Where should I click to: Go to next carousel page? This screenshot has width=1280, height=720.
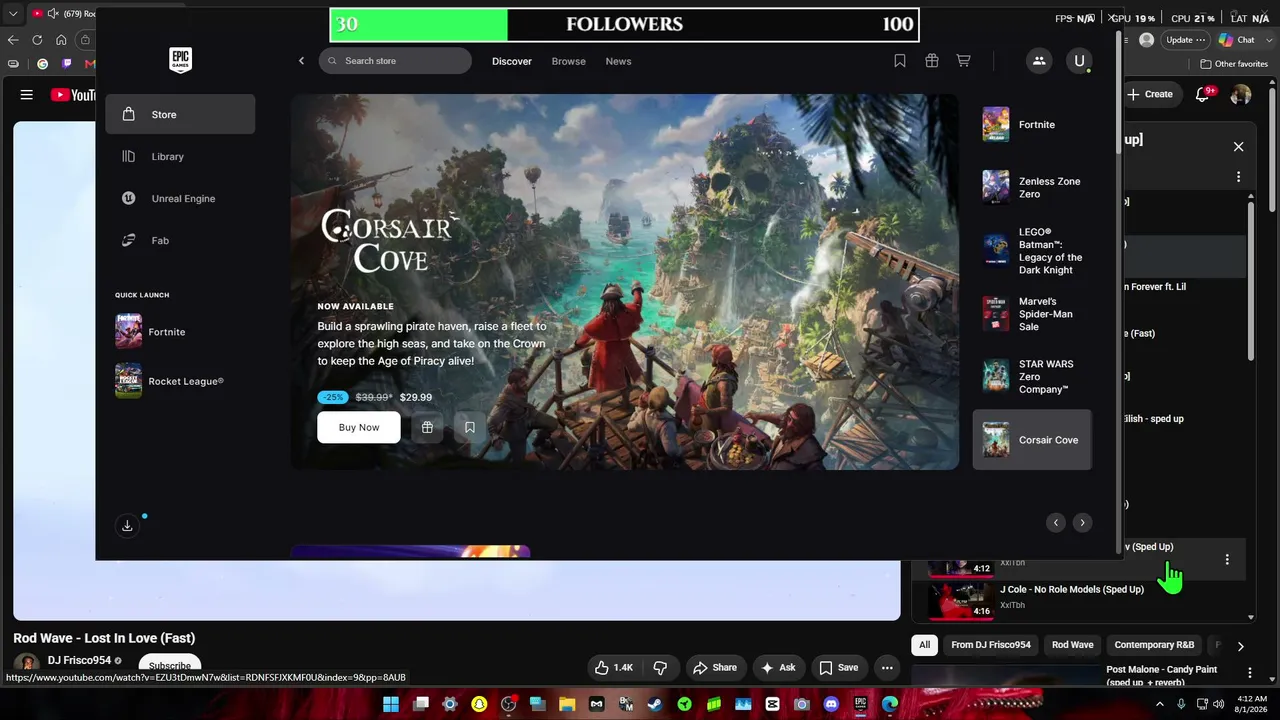click(x=1082, y=522)
